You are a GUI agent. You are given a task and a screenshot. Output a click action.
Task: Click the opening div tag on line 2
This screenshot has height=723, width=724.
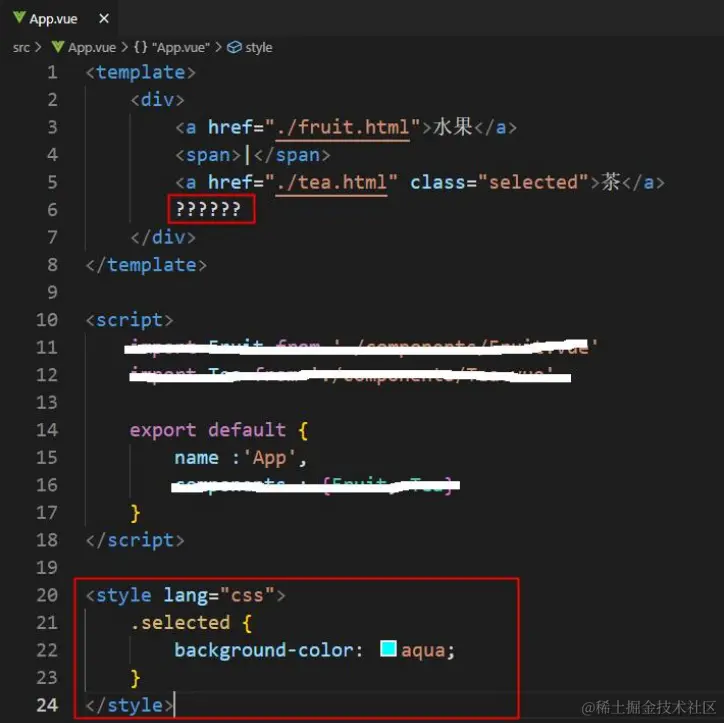pos(157,100)
